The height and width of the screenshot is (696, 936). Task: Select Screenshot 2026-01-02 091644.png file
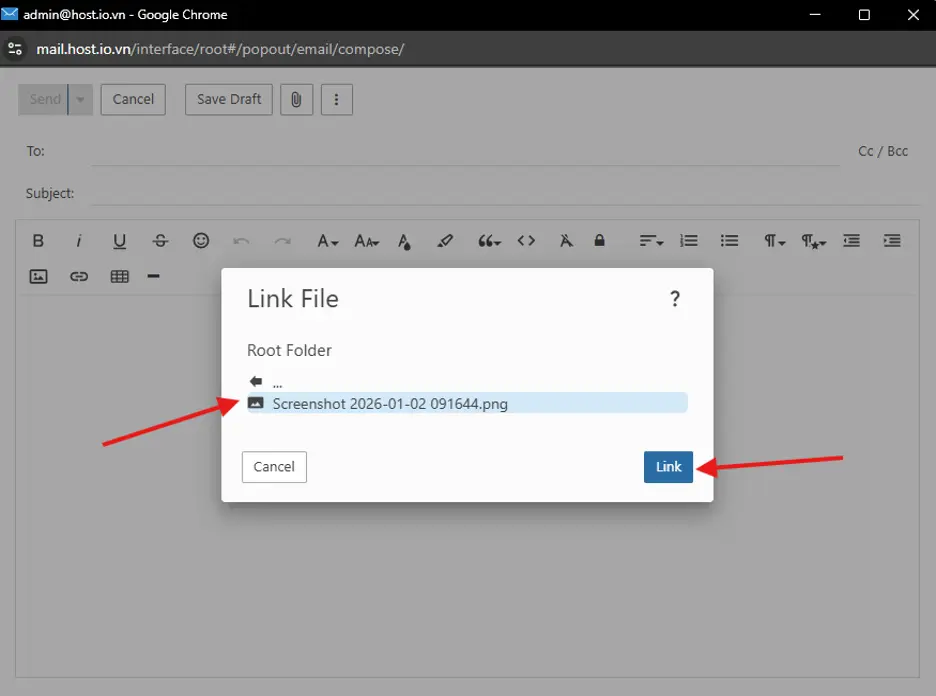click(467, 403)
